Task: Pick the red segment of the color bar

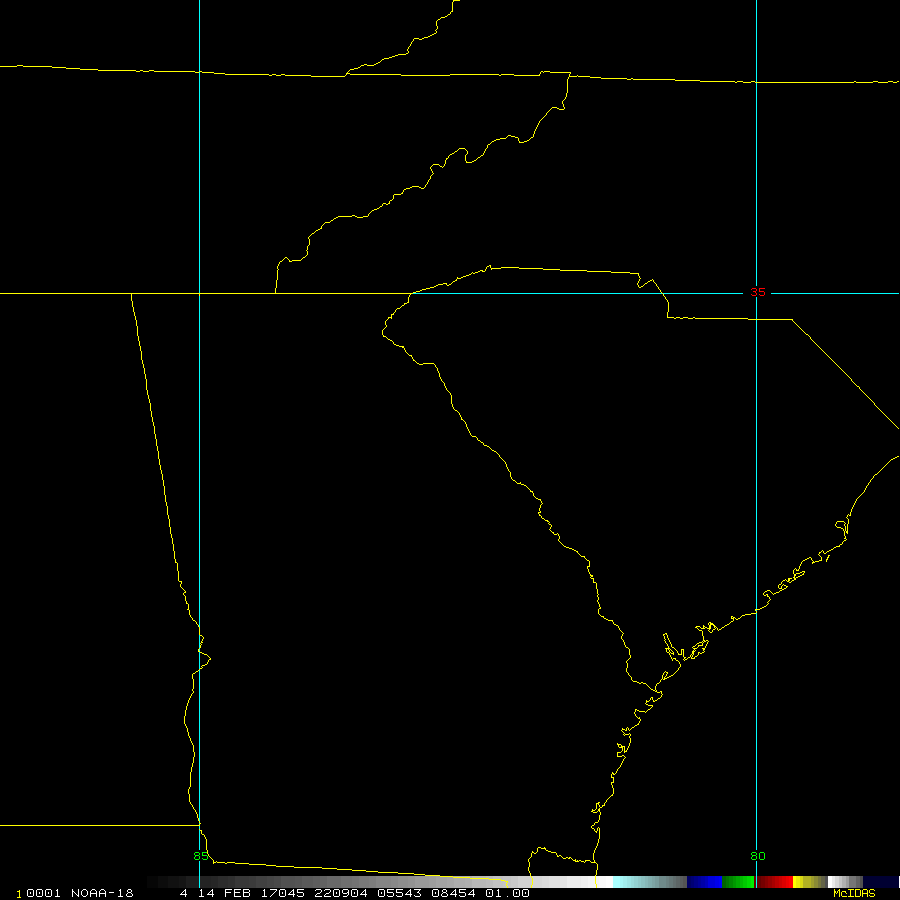Action: coord(775,882)
